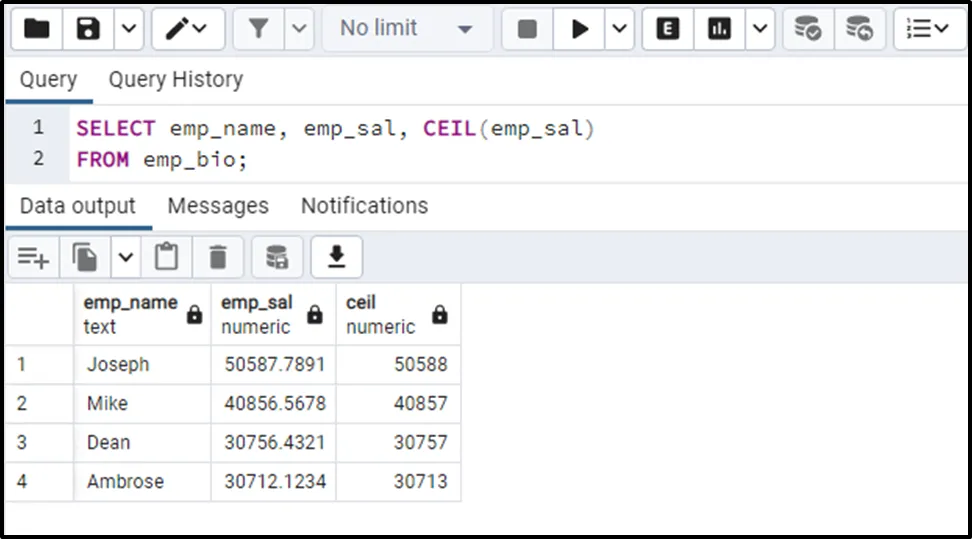Click the Open File folder icon
The width and height of the screenshot is (972, 539).
[36, 29]
